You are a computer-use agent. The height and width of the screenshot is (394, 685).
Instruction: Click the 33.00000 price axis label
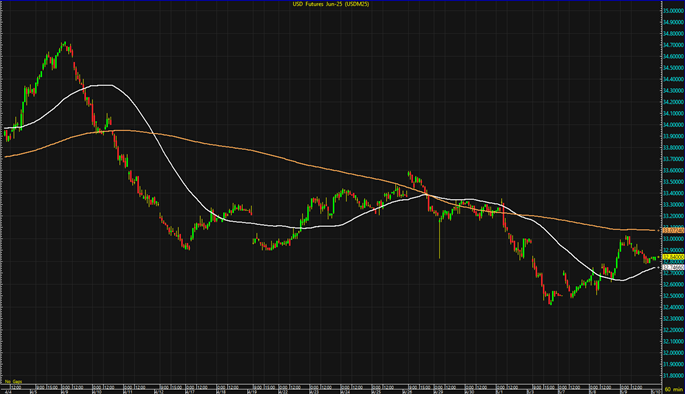pos(673,238)
